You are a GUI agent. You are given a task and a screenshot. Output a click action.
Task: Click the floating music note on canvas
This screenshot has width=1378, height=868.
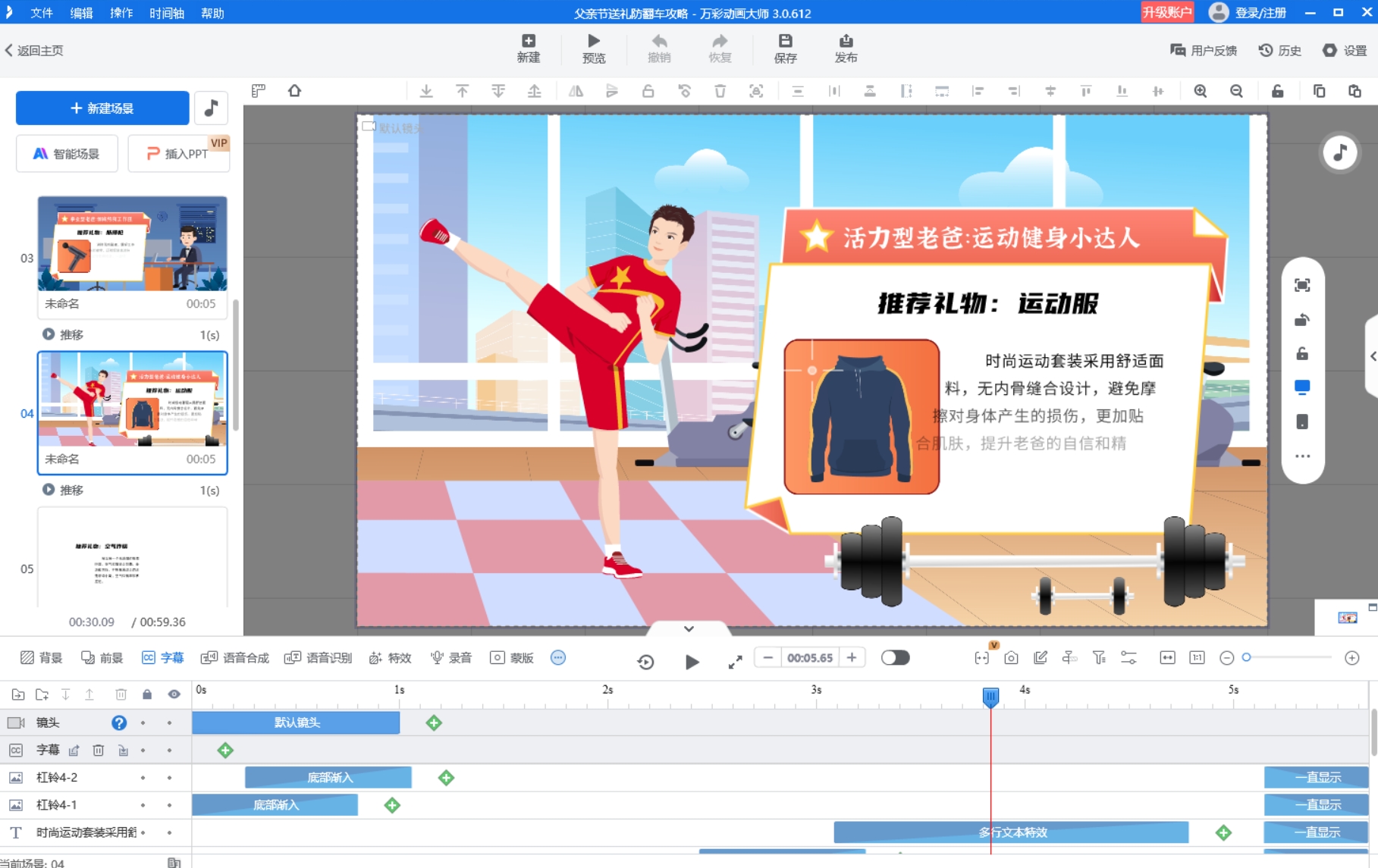1340,152
